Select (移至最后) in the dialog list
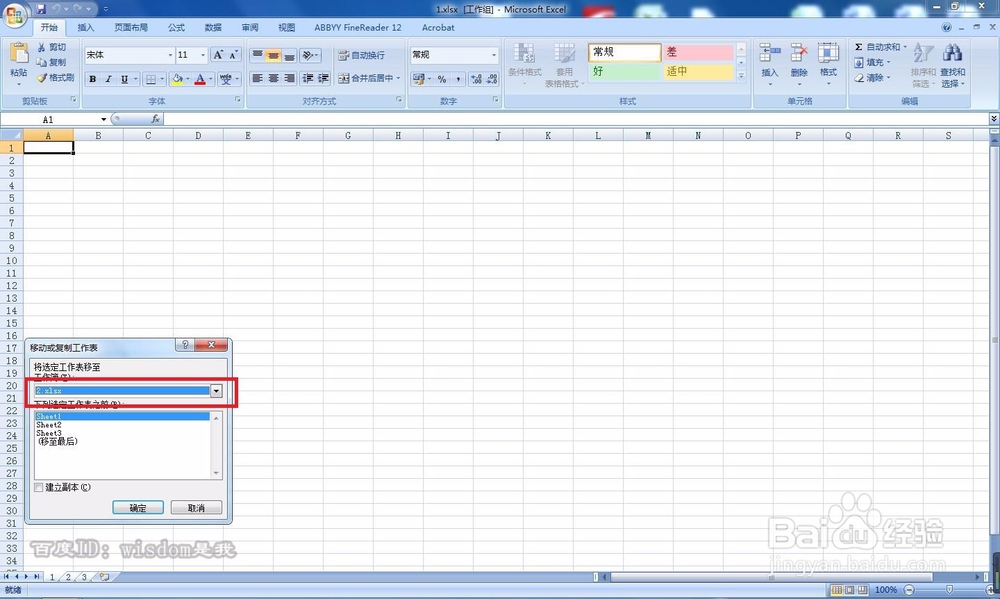Screen dimensions: 1000x599 tap(57, 441)
